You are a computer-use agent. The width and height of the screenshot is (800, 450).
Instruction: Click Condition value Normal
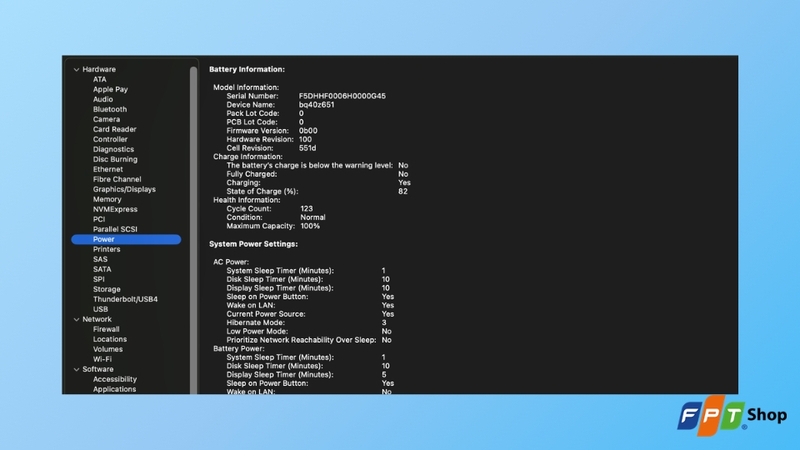[x=313, y=217]
